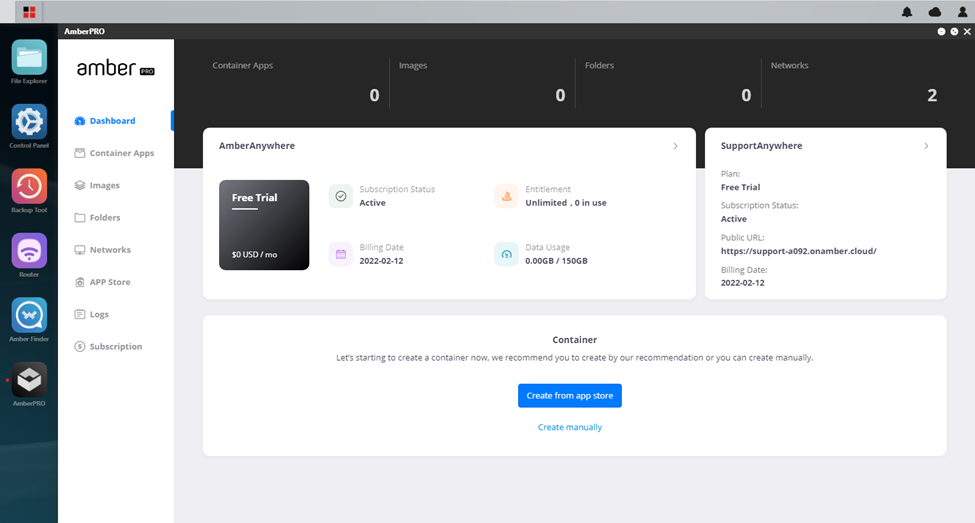Expand the AmberAnywhere card chevron
This screenshot has width=975, height=523.
[675, 146]
